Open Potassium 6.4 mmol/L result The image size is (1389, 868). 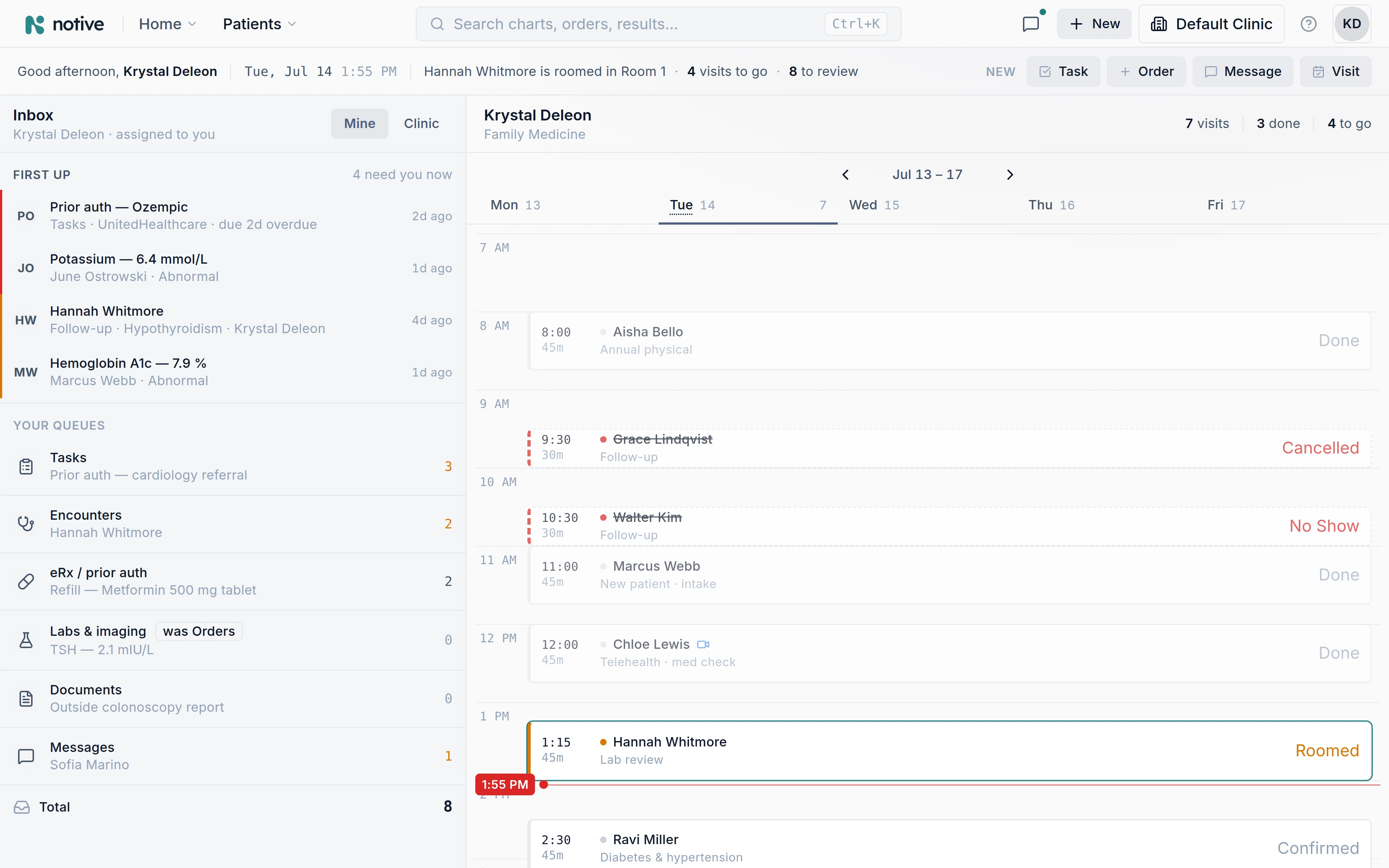(233, 268)
